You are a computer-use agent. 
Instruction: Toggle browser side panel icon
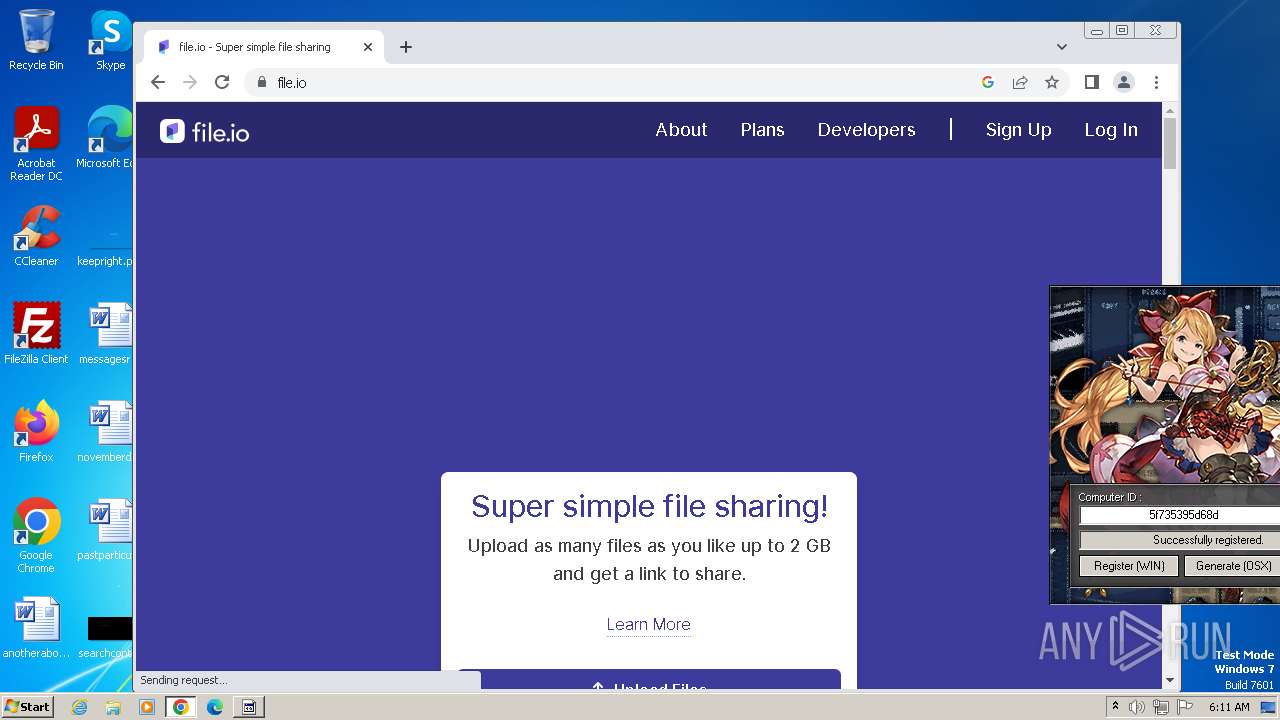coord(1092,82)
